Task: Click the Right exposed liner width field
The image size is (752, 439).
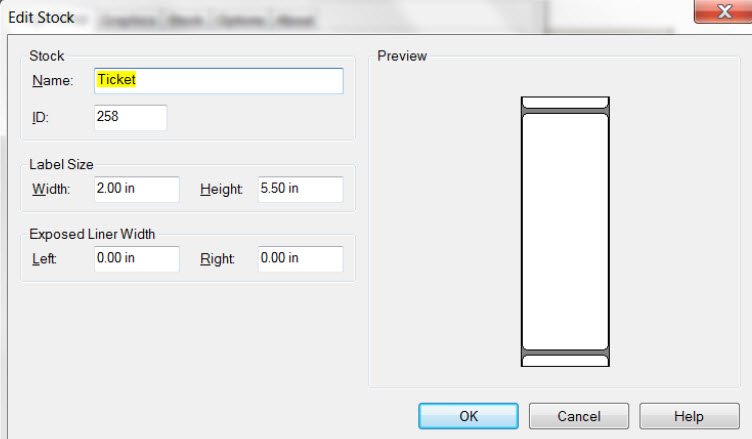Action: click(x=301, y=259)
